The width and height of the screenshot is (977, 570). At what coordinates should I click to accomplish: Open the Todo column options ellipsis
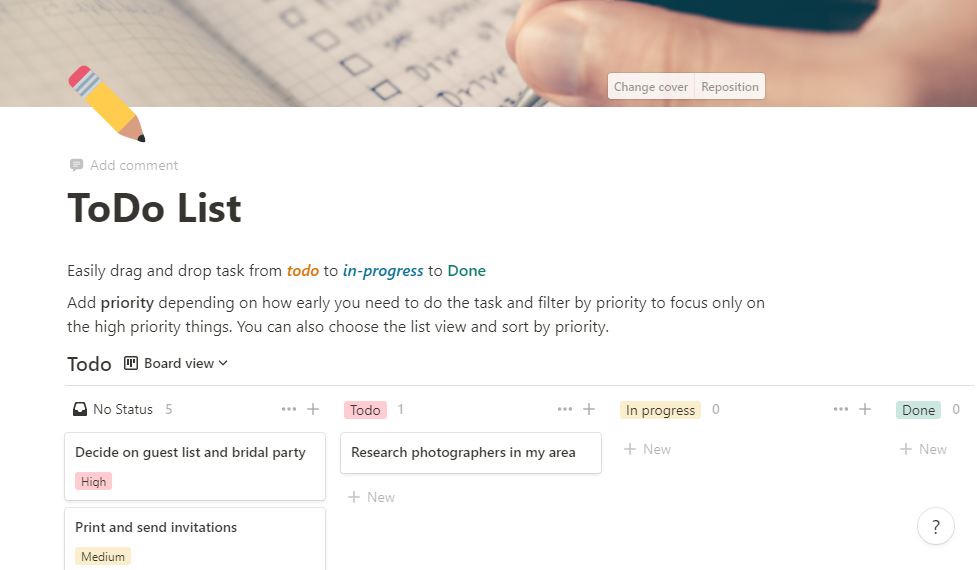565,409
